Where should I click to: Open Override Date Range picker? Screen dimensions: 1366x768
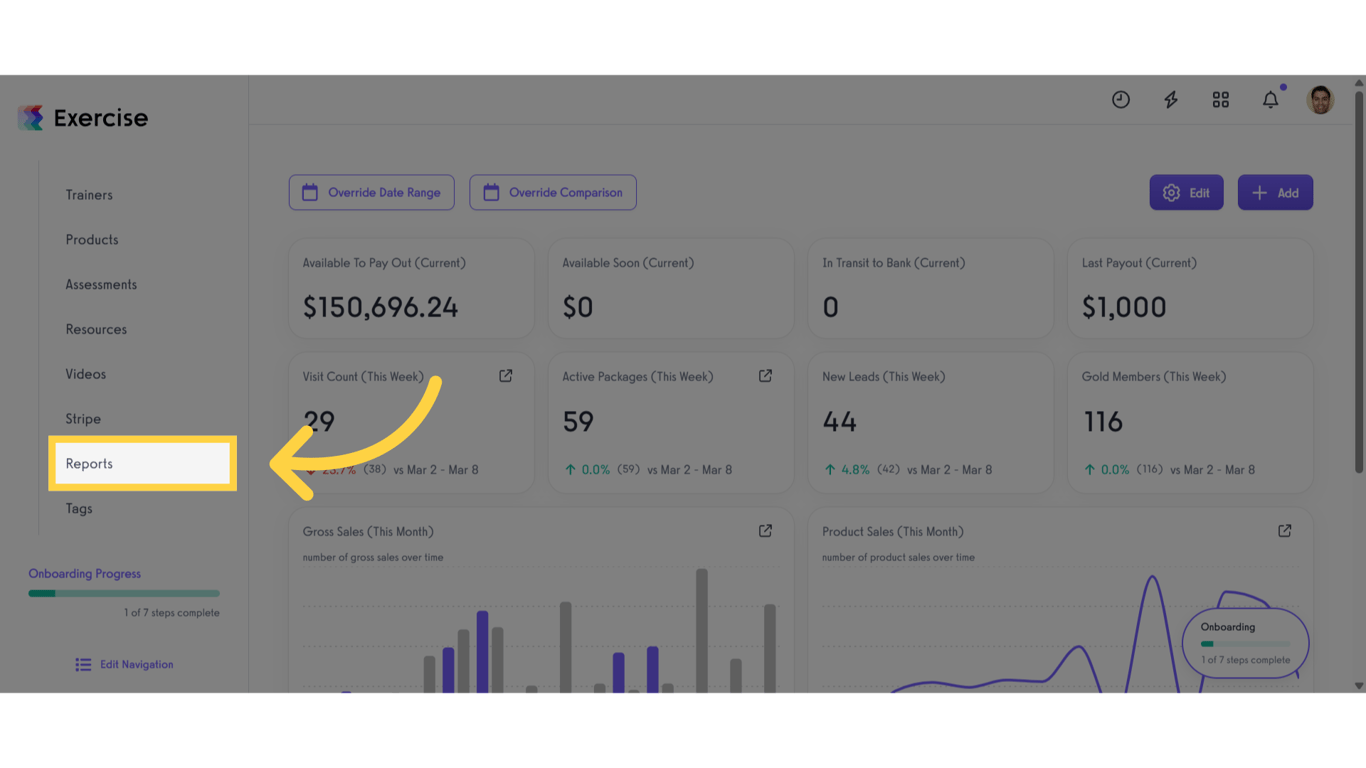point(372,193)
